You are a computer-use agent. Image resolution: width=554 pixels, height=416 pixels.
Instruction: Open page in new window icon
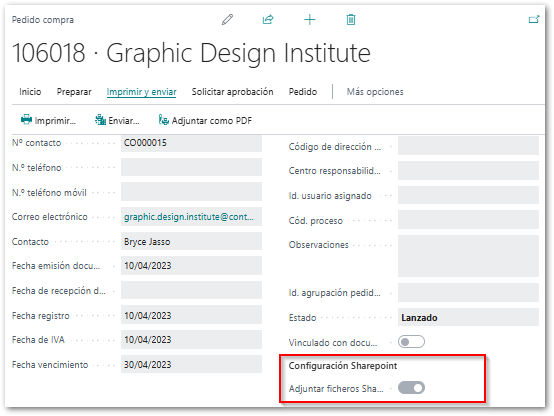tap(534, 19)
